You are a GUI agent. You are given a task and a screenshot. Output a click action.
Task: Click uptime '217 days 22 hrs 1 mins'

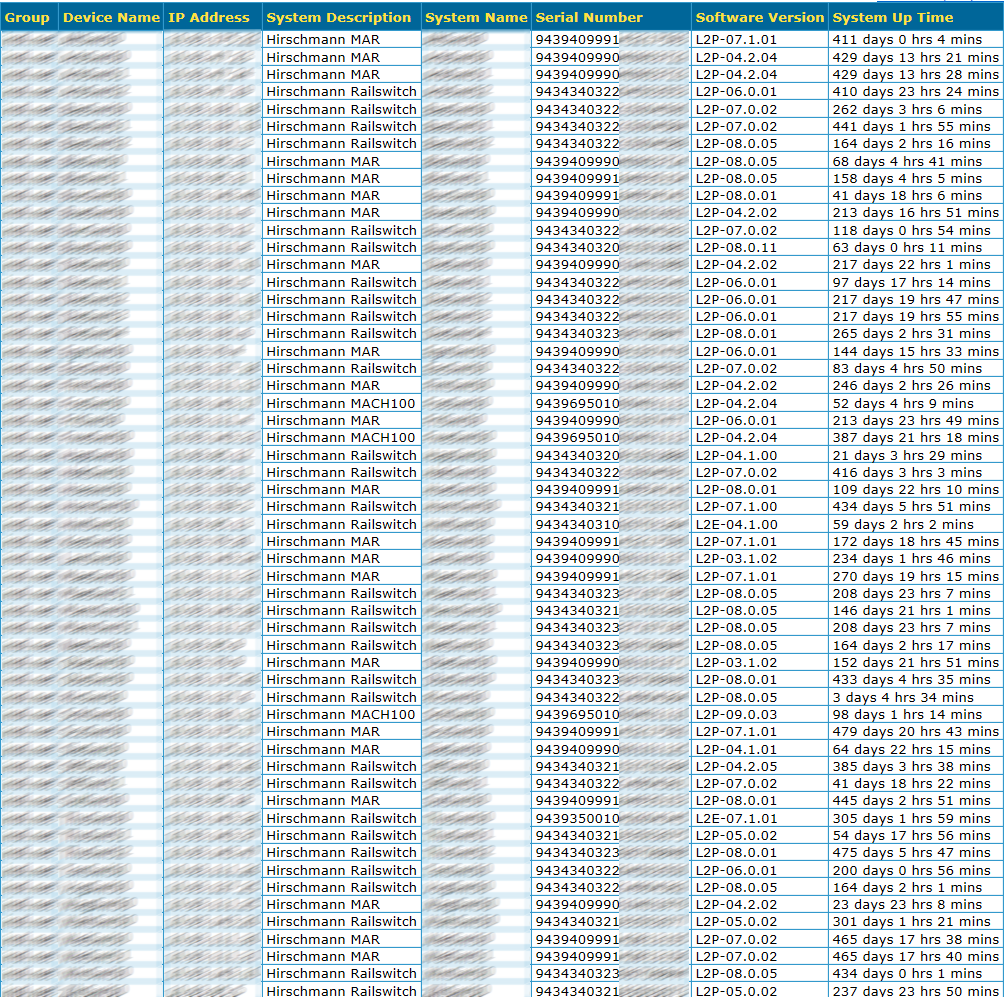[x=911, y=264]
